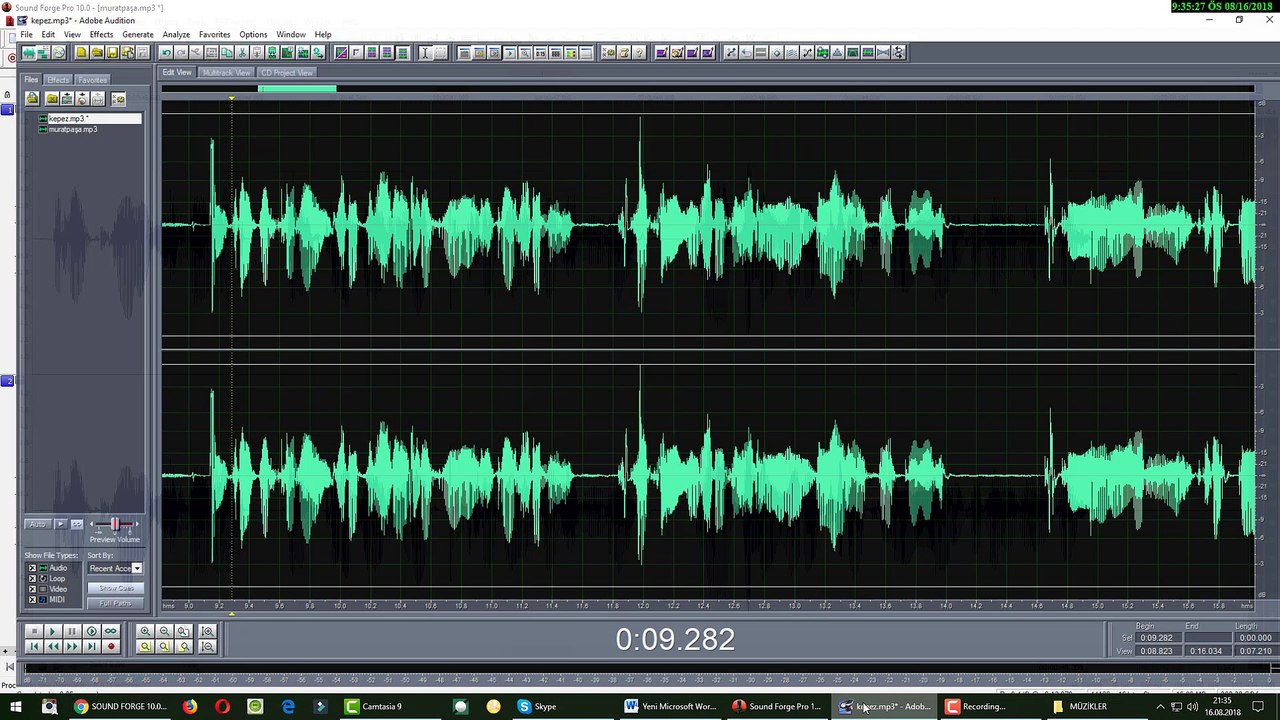Select the Time Selection I-beam tool
This screenshot has width=1280, height=720.
(425, 52)
